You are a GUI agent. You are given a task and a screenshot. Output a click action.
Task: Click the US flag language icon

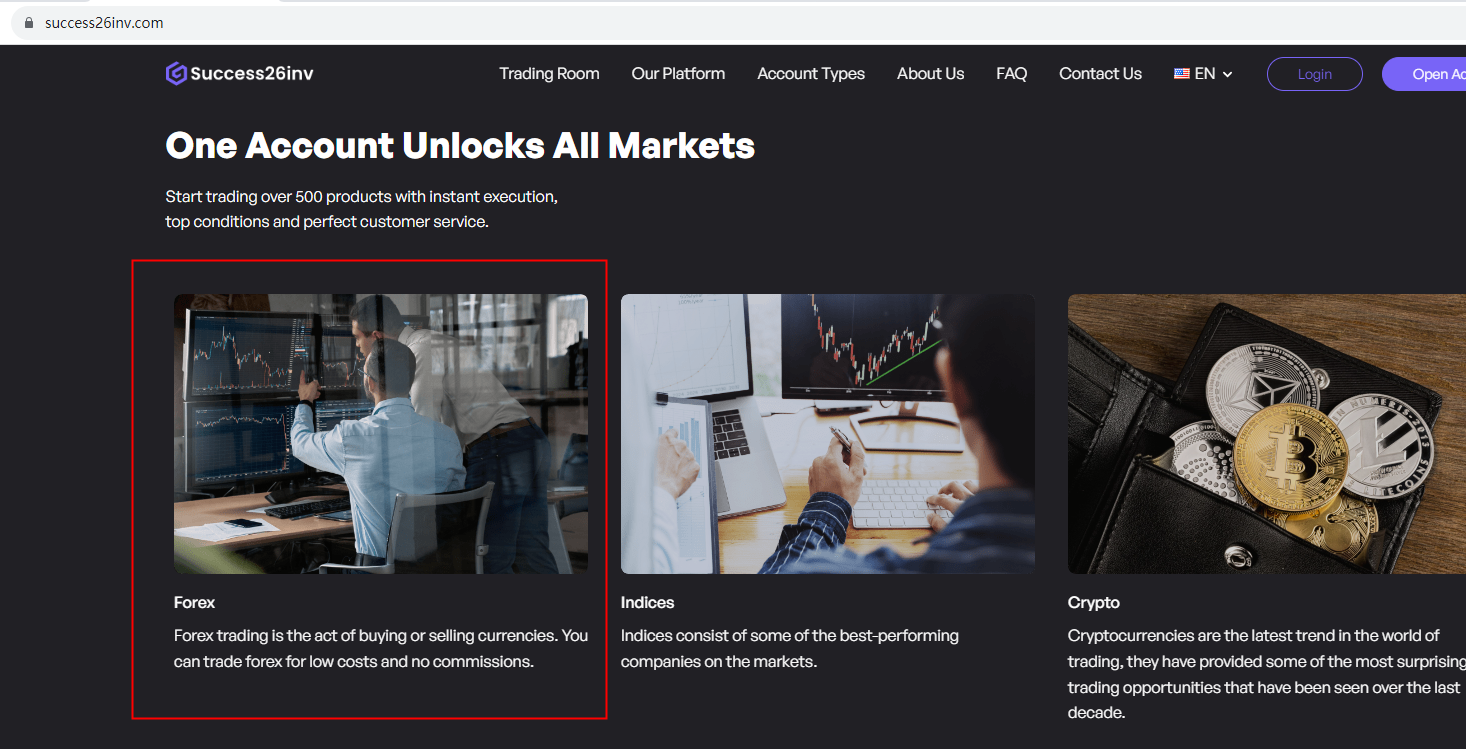tap(1182, 74)
